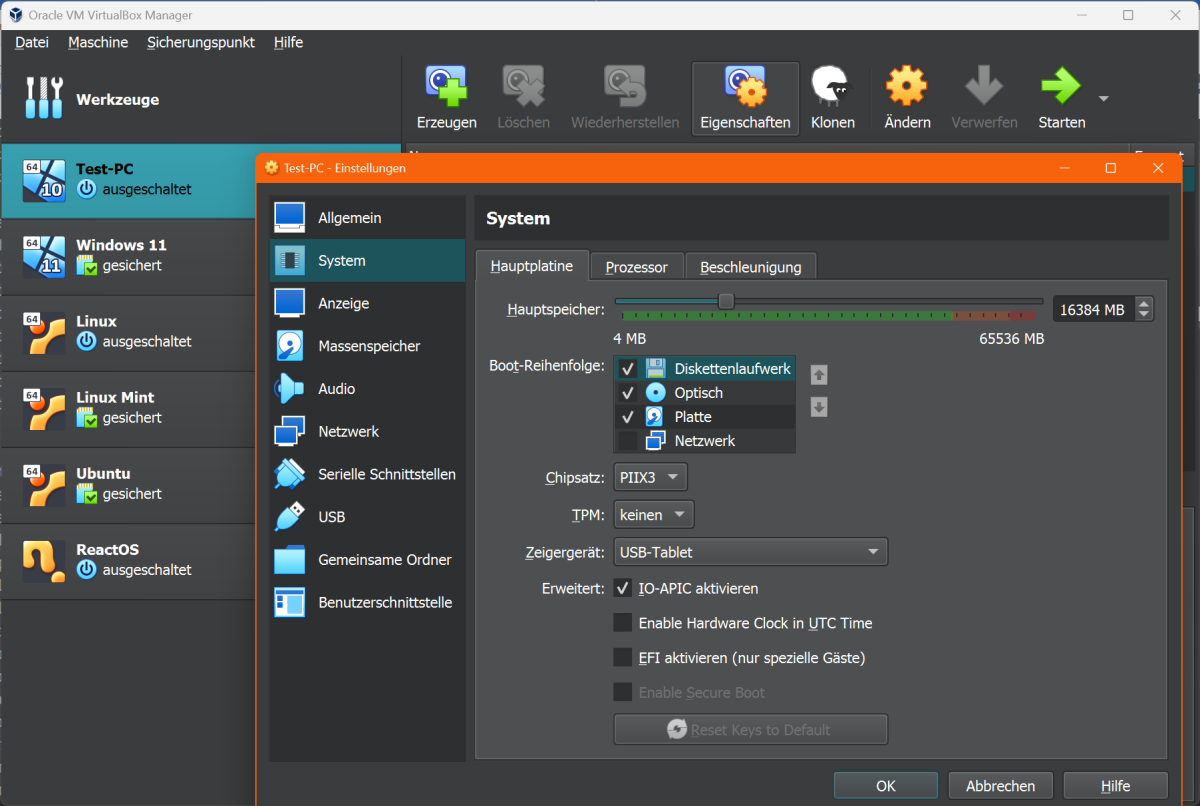Click the Erzeugen snapshot toolbar icon
Viewport: 1200px width, 806px height.
click(x=446, y=86)
